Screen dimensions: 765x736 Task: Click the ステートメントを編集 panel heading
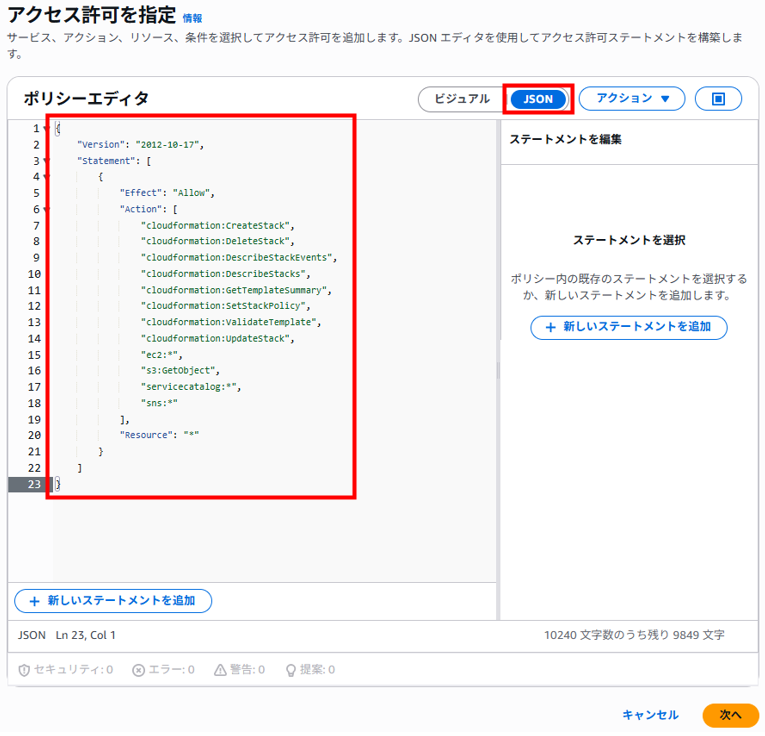tap(565, 140)
